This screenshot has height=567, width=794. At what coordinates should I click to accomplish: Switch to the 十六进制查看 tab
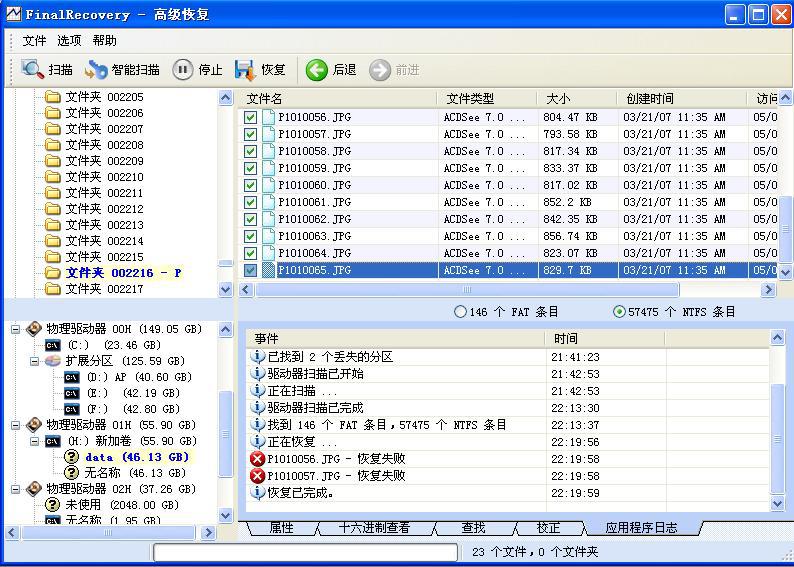(x=374, y=527)
